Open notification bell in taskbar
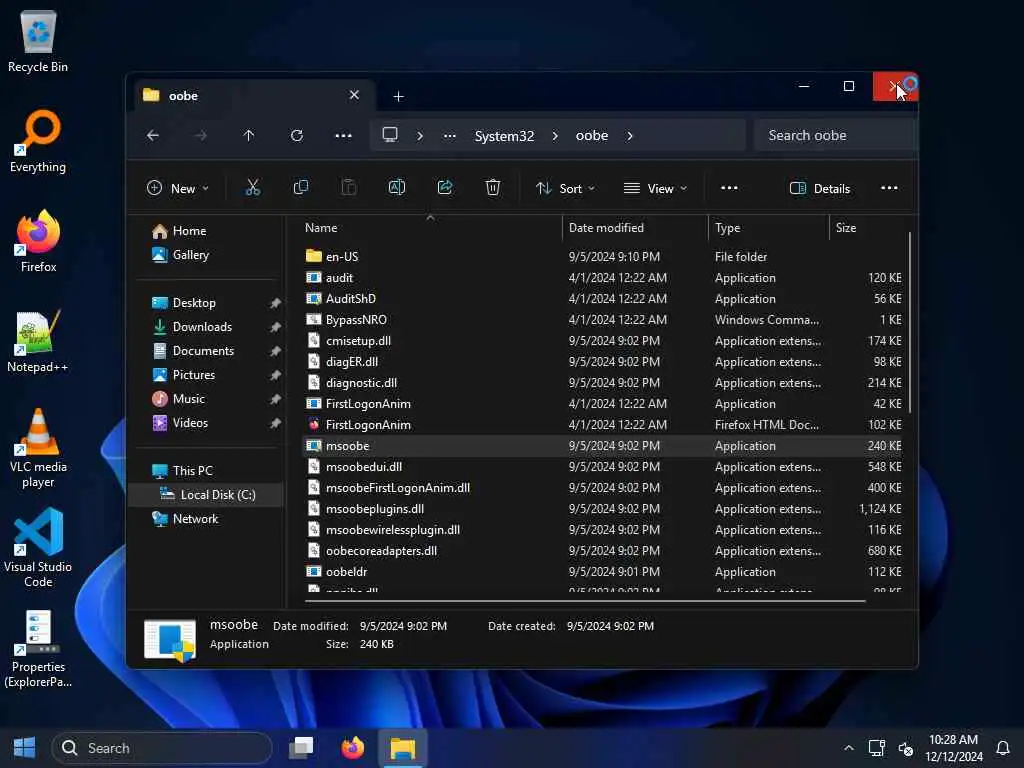1024x768 pixels. click(1003, 748)
